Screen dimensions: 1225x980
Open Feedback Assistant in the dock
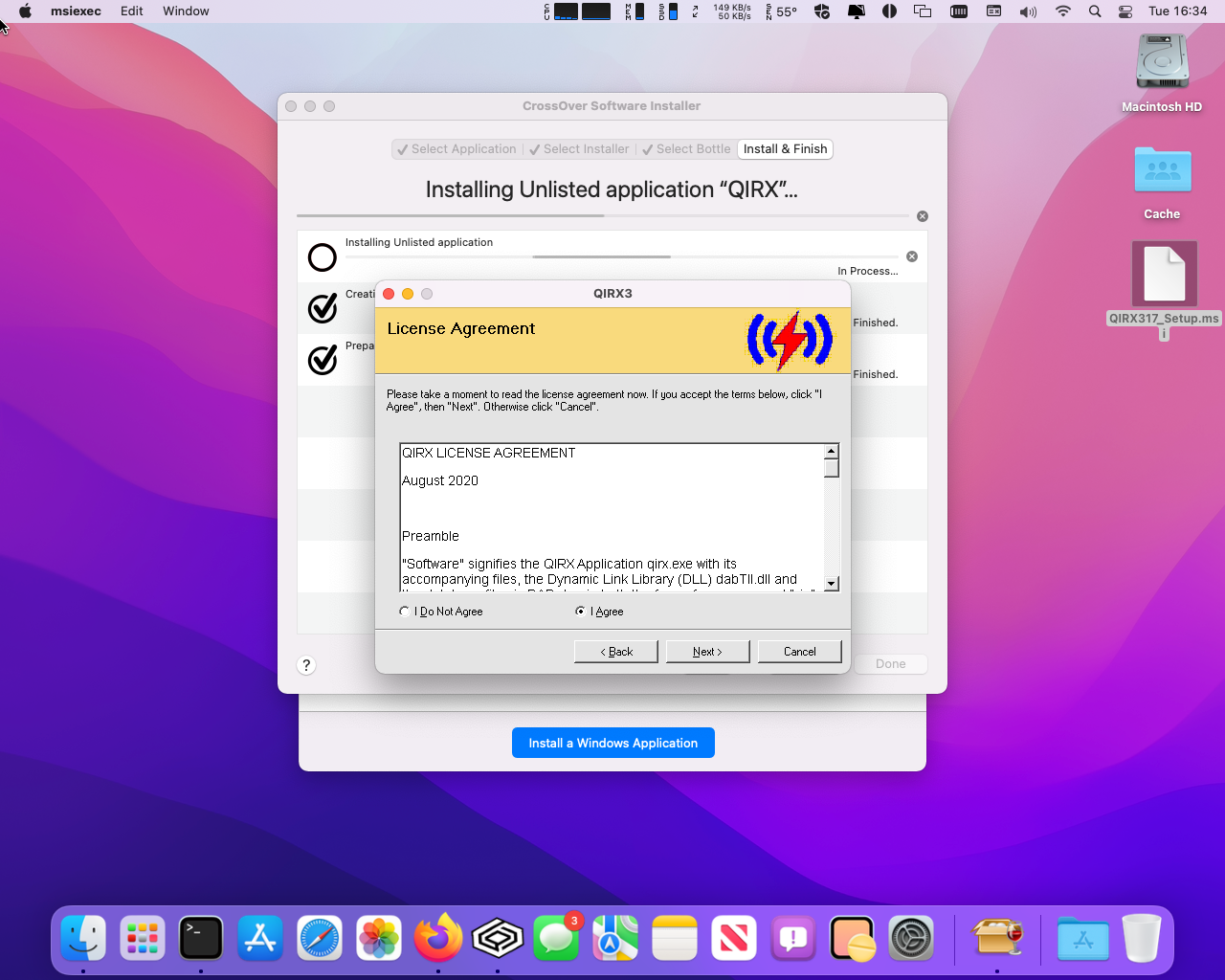pyautogui.click(x=793, y=938)
